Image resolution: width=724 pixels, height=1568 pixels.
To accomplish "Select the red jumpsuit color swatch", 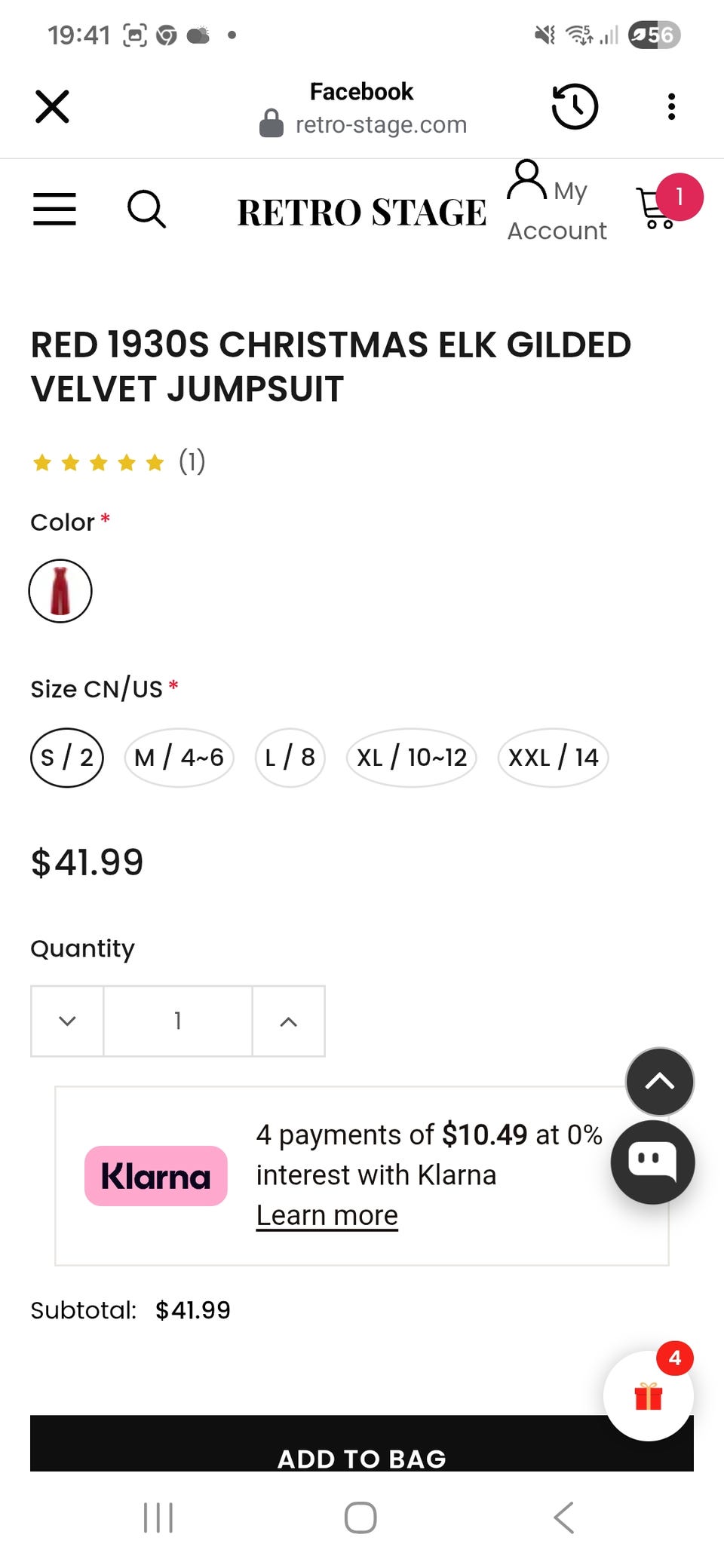I will [60, 591].
